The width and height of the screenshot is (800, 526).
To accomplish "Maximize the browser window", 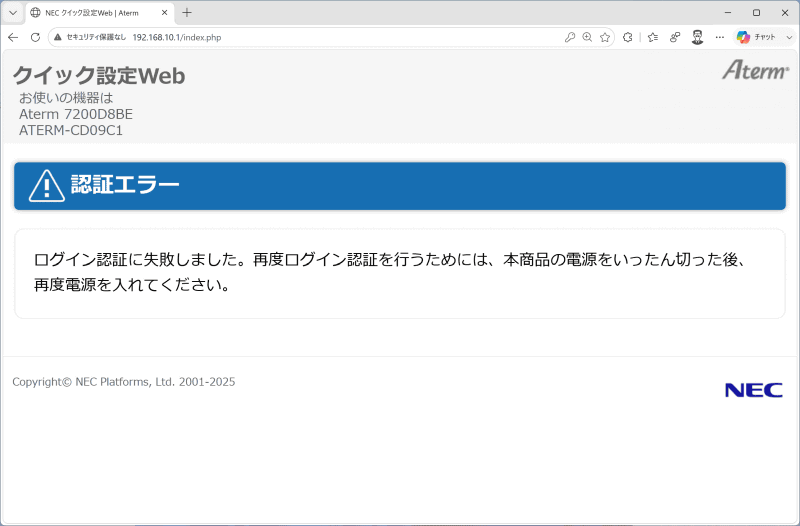I will coord(757,13).
